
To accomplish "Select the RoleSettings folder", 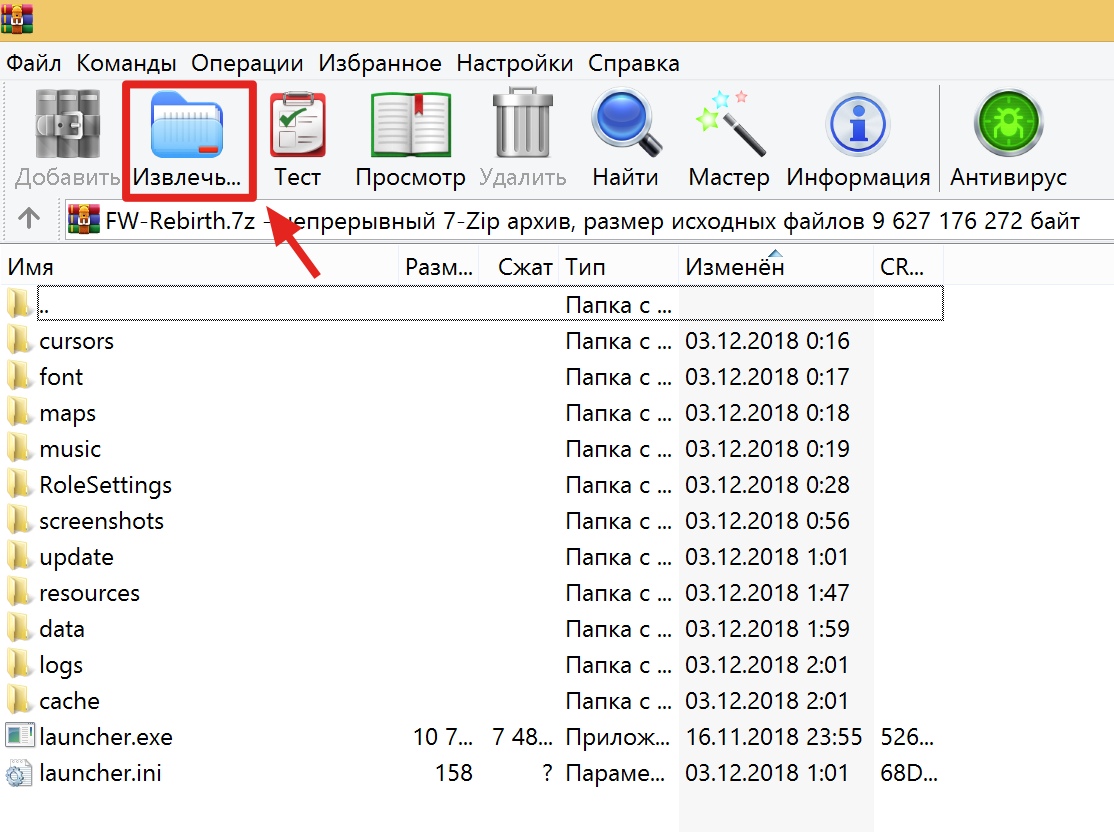I will click(x=105, y=485).
